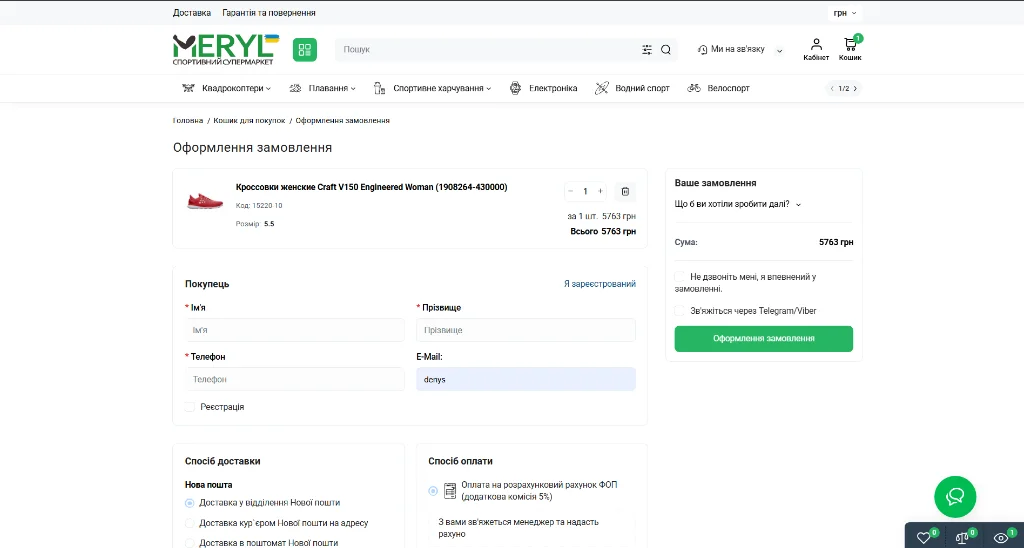
Task: Click the E-Mail field containing 'denys'
Action: (526, 379)
